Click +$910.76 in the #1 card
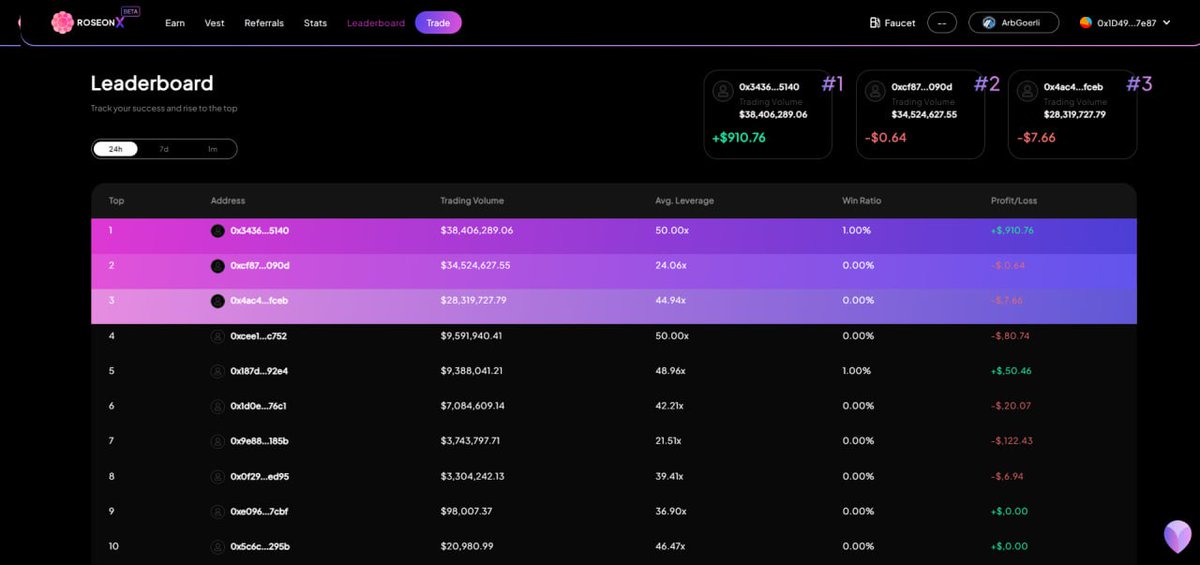The height and width of the screenshot is (565, 1200). coord(739,138)
